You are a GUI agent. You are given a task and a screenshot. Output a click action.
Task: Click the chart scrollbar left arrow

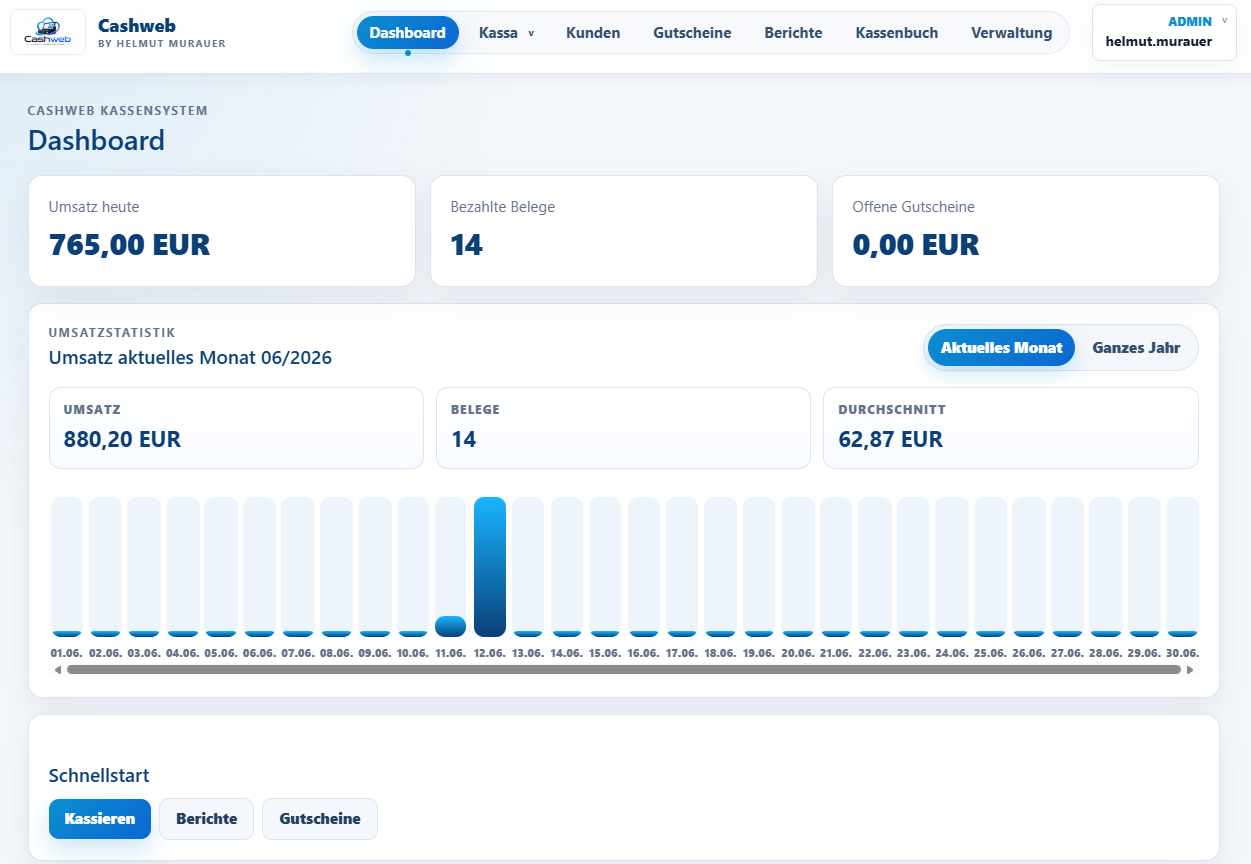click(x=57, y=670)
